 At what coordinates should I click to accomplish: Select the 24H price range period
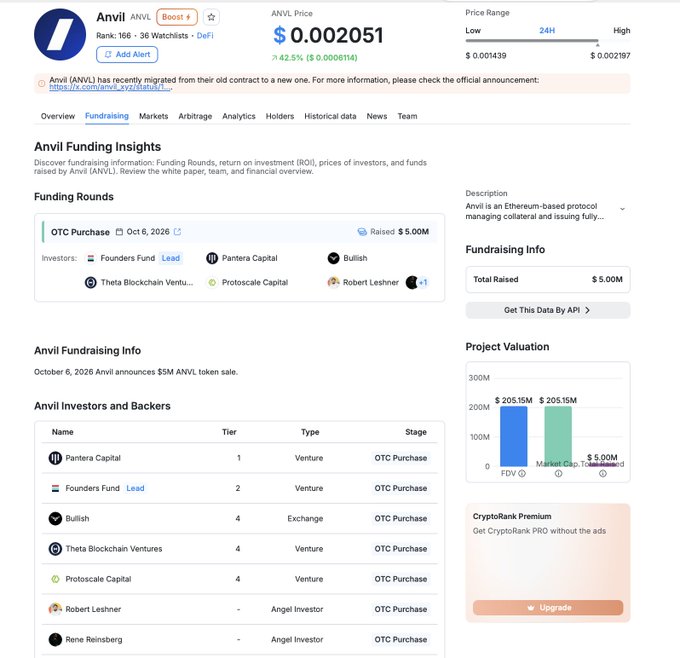tap(547, 30)
